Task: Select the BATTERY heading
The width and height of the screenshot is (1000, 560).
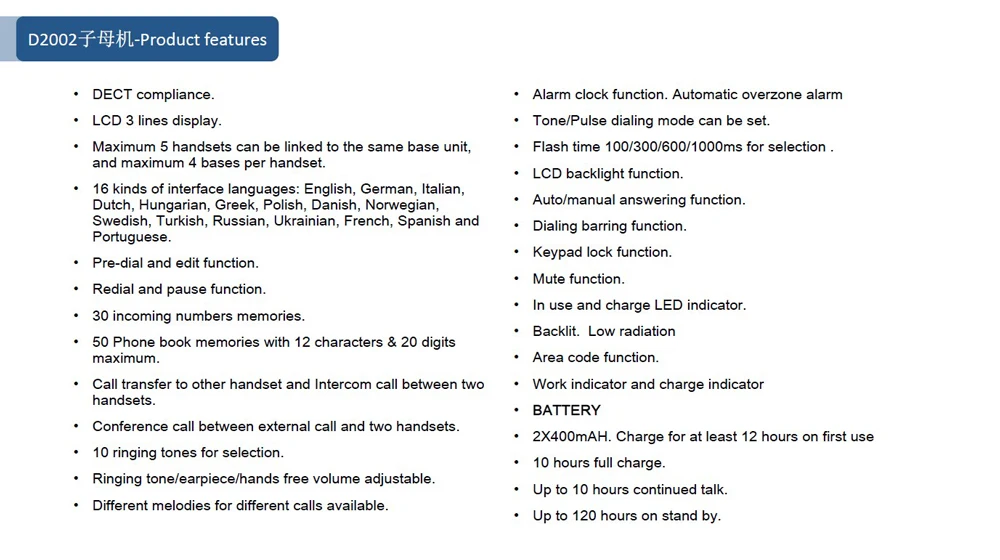Action: pyautogui.click(x=566, y=410)
